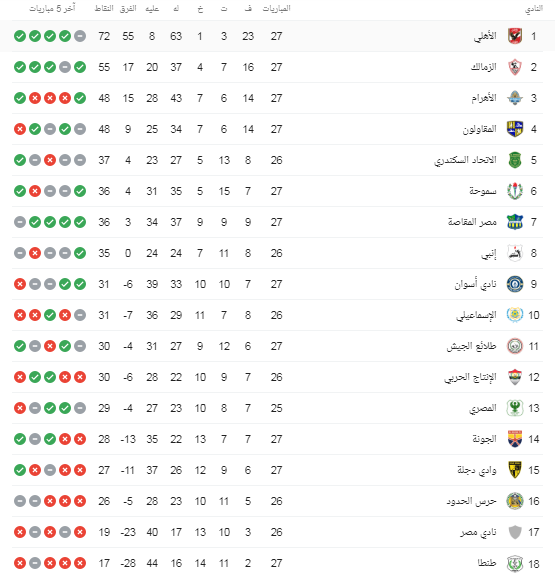Select the النقاط column header
Image resolution: width=555 pixels, height=577 pixels.
(104, 8)
